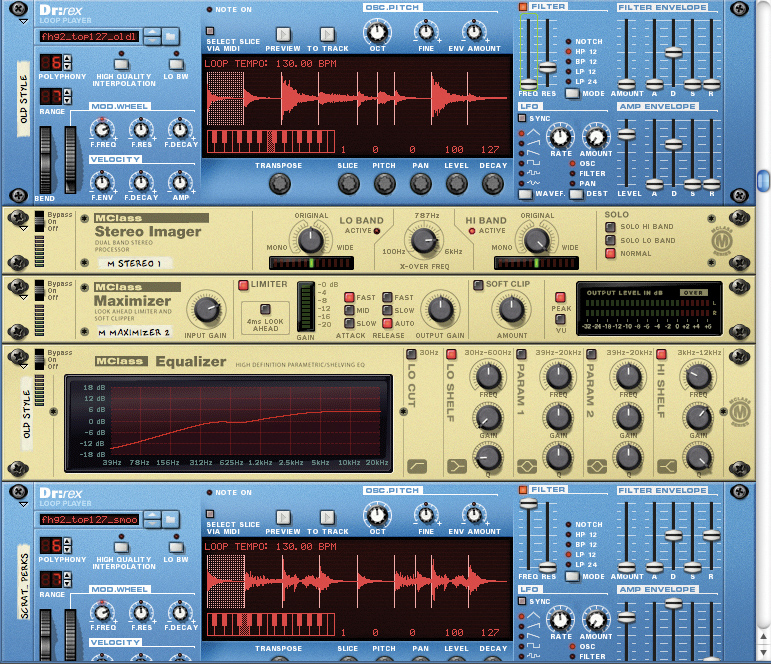Toggle the Lo Shelf band in Equalizer
The height and width of the screenshot is (664, 771).
(x=451, y=354)
